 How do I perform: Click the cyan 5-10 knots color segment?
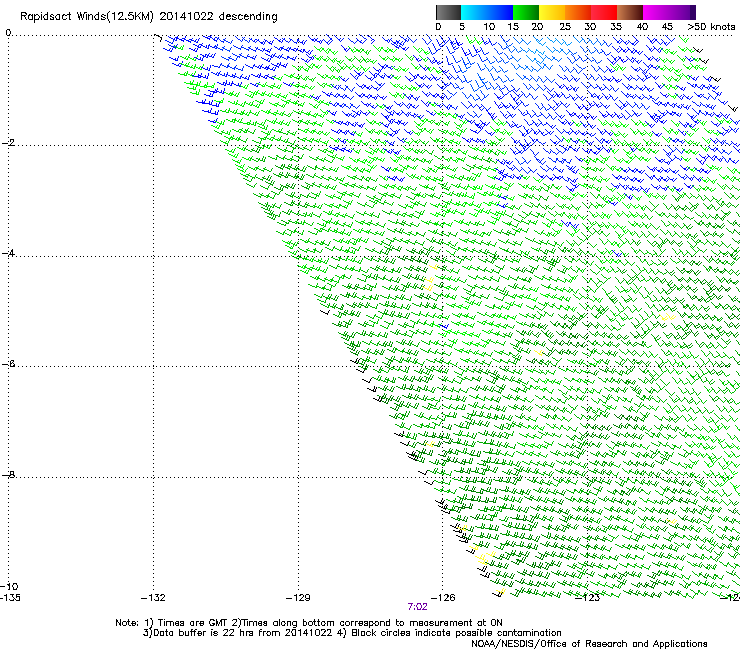[474, 12]
